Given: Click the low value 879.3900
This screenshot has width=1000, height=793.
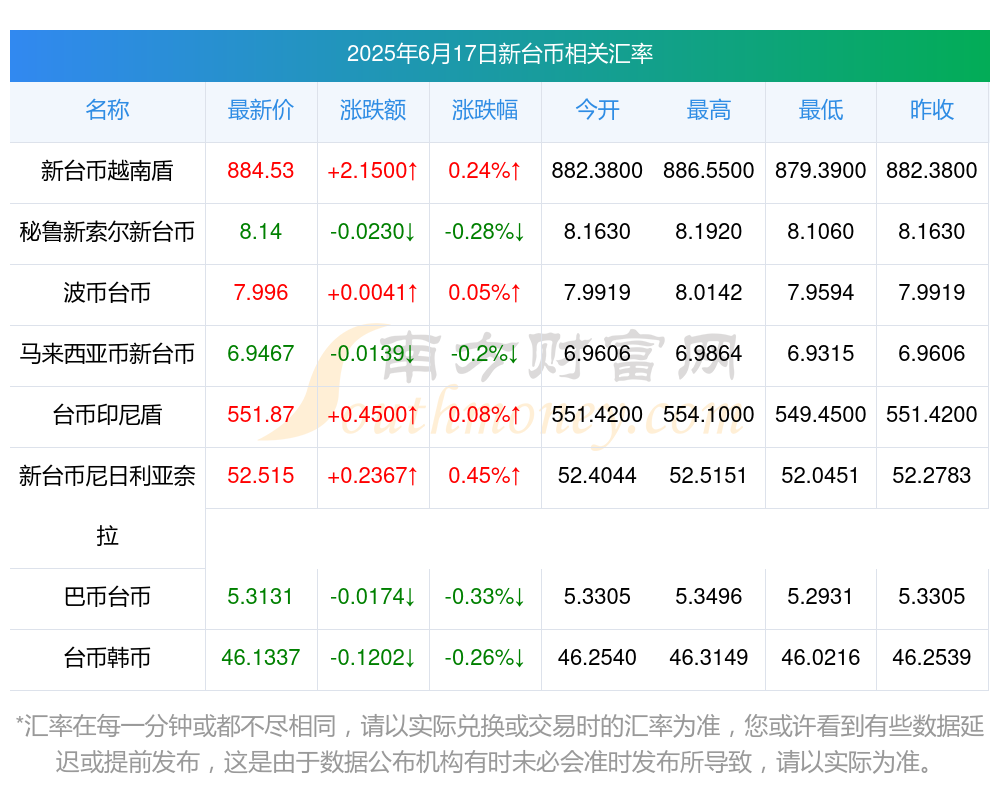Looking at the screenshot, I should coord(821,171).
